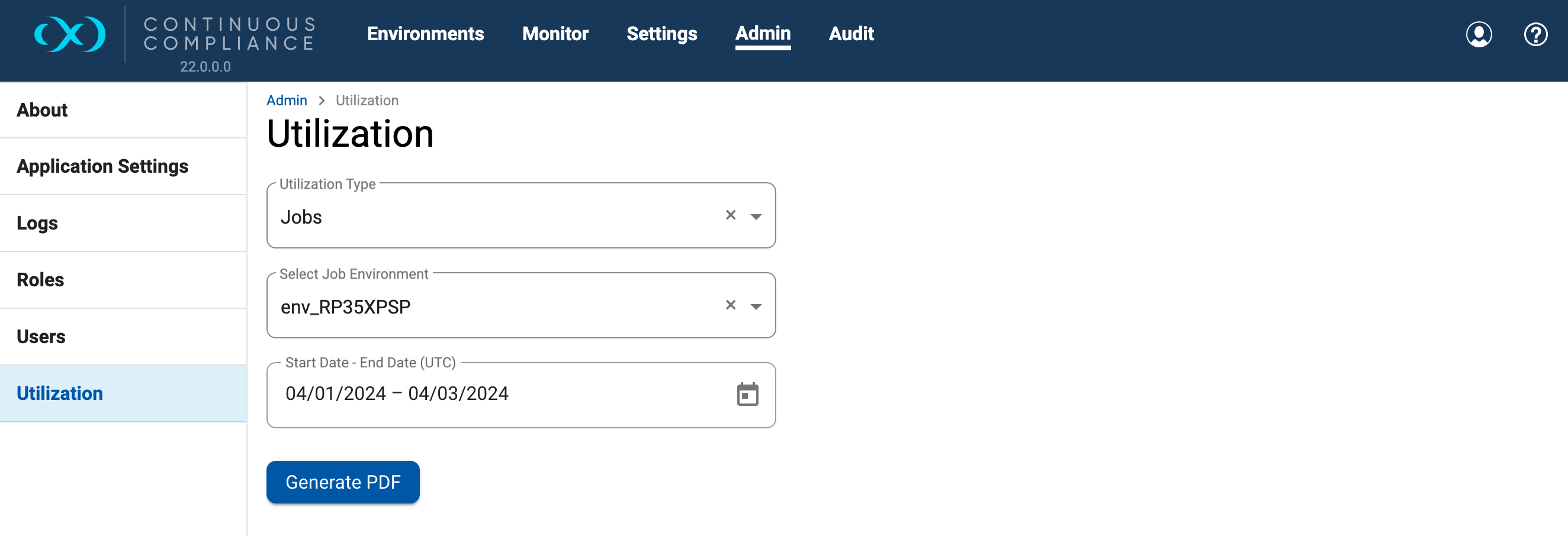The height and width of the screenshot is (536, 1568).
Task: Open the user profile account icon
Action: pos(1478,34)
